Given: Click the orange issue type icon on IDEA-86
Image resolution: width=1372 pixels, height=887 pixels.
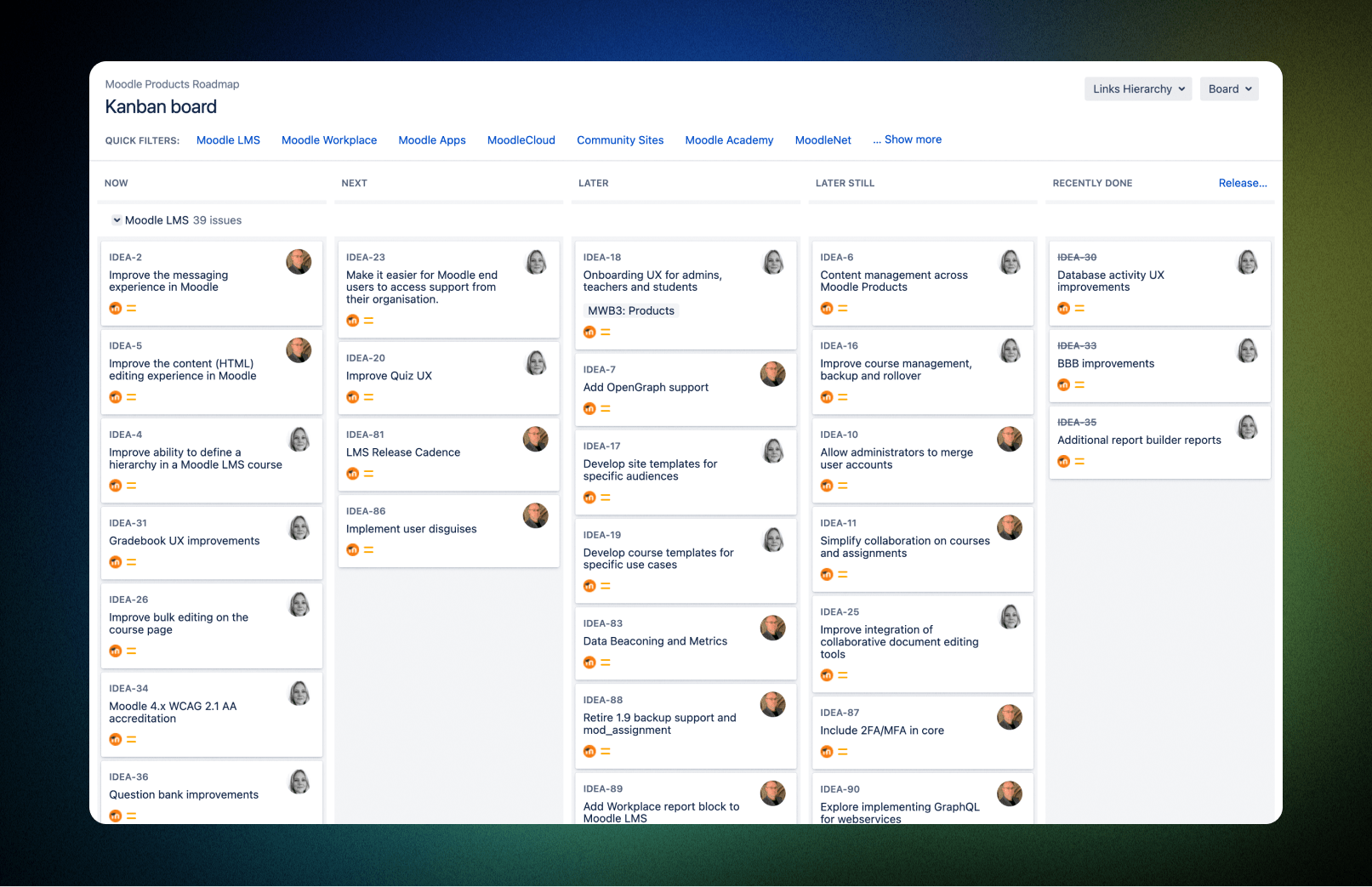Looking at the screenshot, I should tap(352, 550).
